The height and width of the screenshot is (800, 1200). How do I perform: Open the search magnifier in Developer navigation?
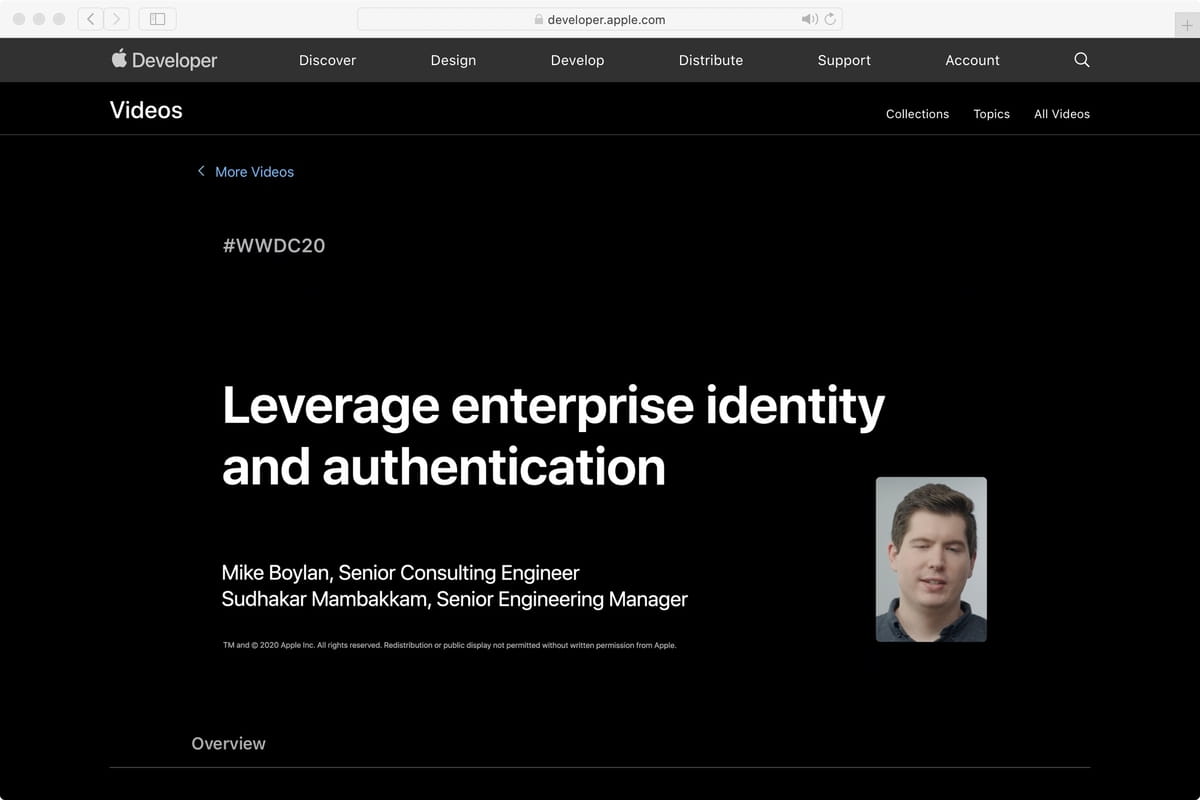pyautogui.click(x=1081, y=60)
